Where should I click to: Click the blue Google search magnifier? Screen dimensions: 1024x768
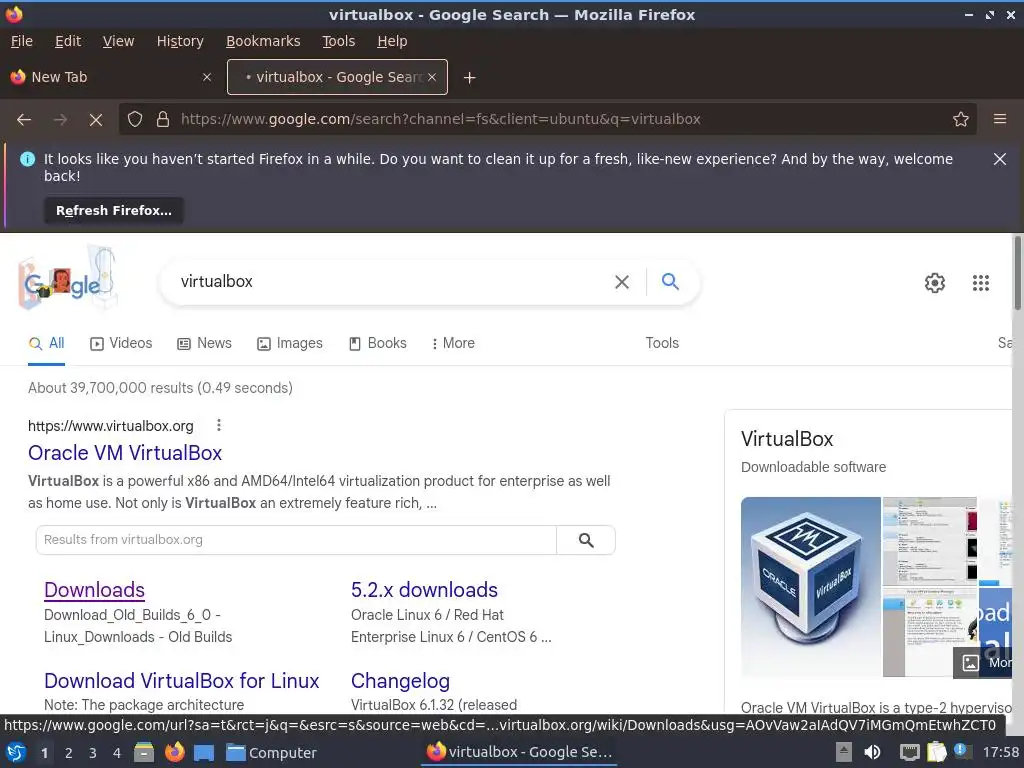coord(670,281)
